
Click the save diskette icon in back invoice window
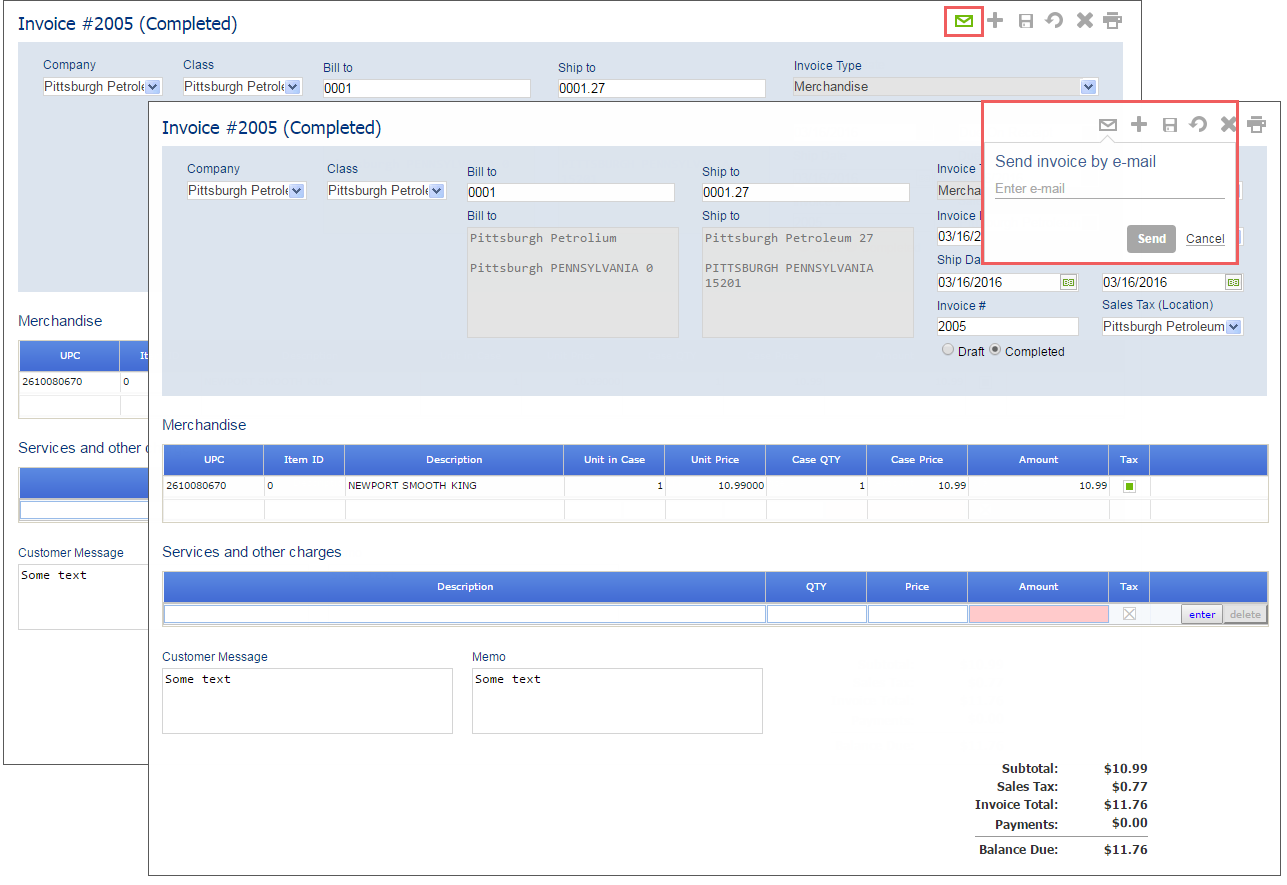pos(1025,21)
